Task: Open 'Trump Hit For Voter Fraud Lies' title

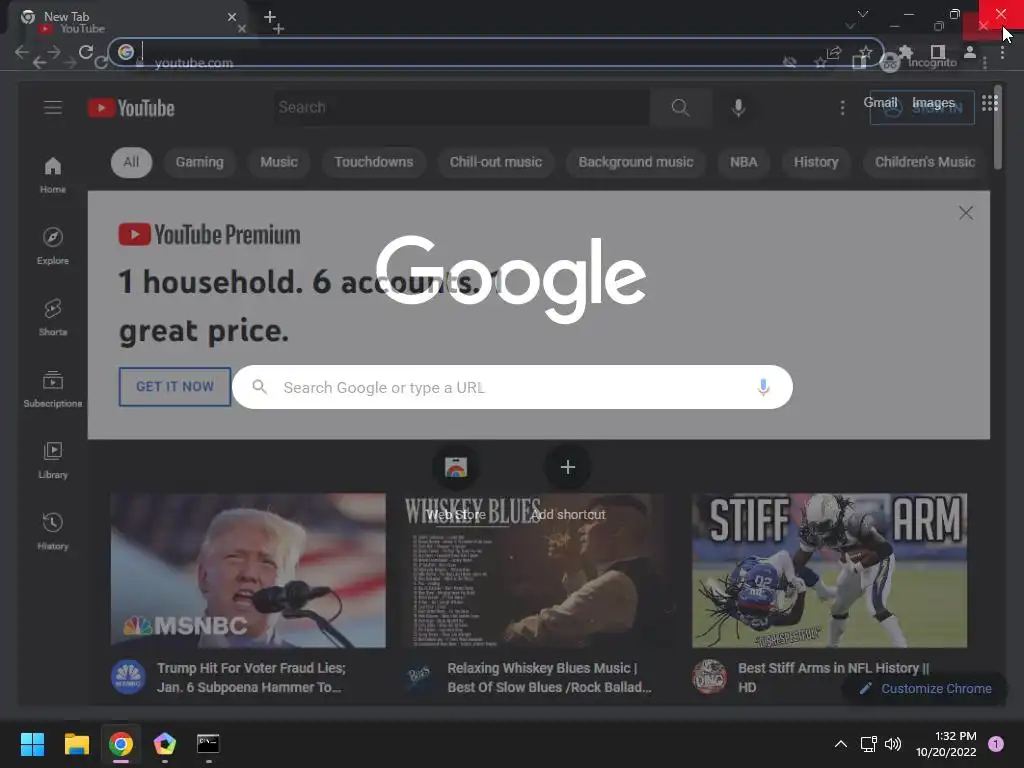Action: [x=251, y=677]
